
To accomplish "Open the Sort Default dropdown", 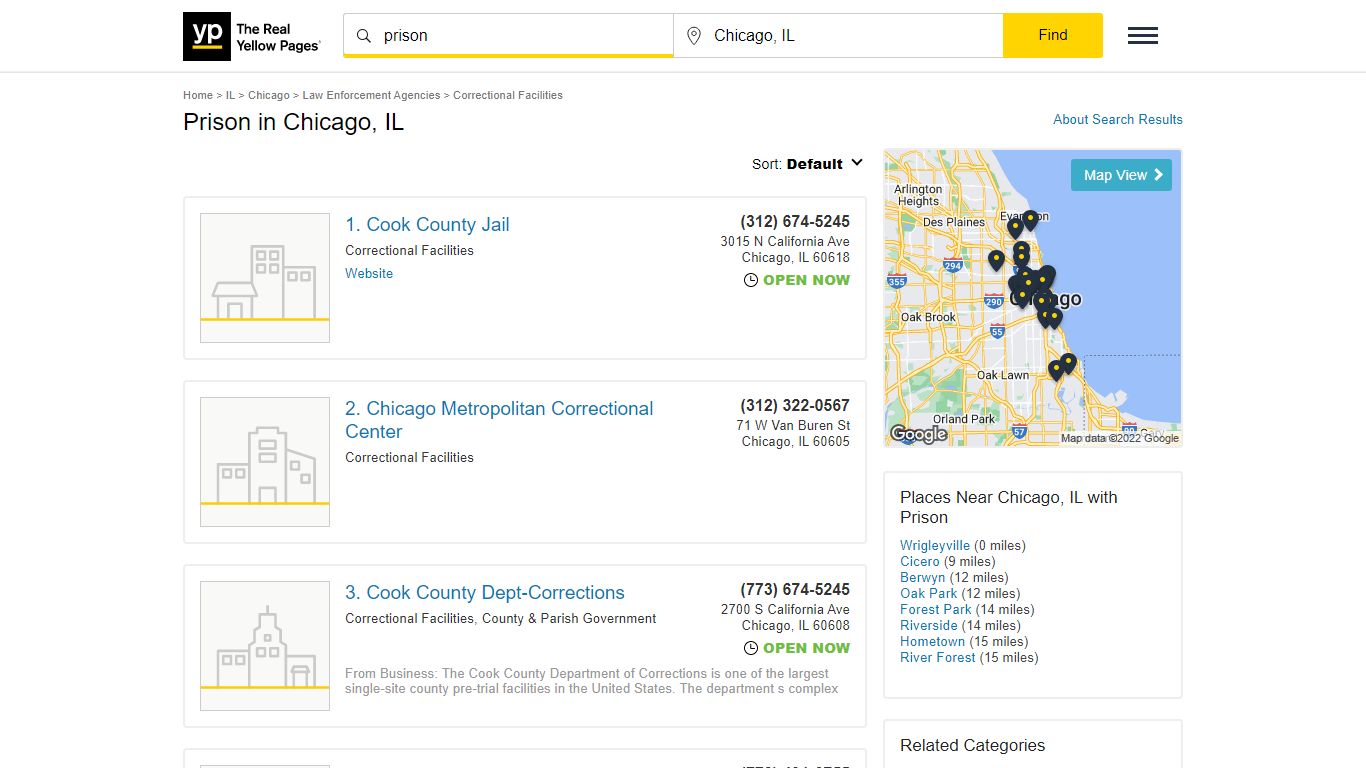I will pyautogui.click(x=807, y=164).
